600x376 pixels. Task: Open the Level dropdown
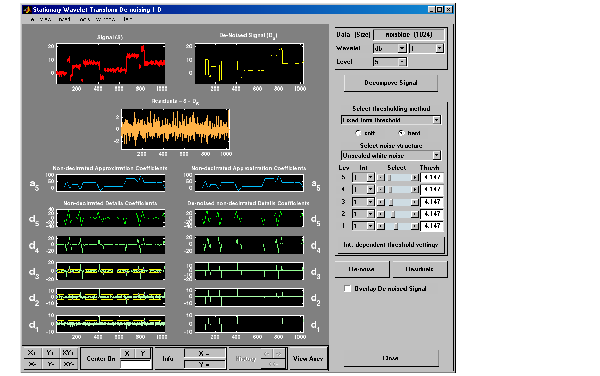(390, 62)
